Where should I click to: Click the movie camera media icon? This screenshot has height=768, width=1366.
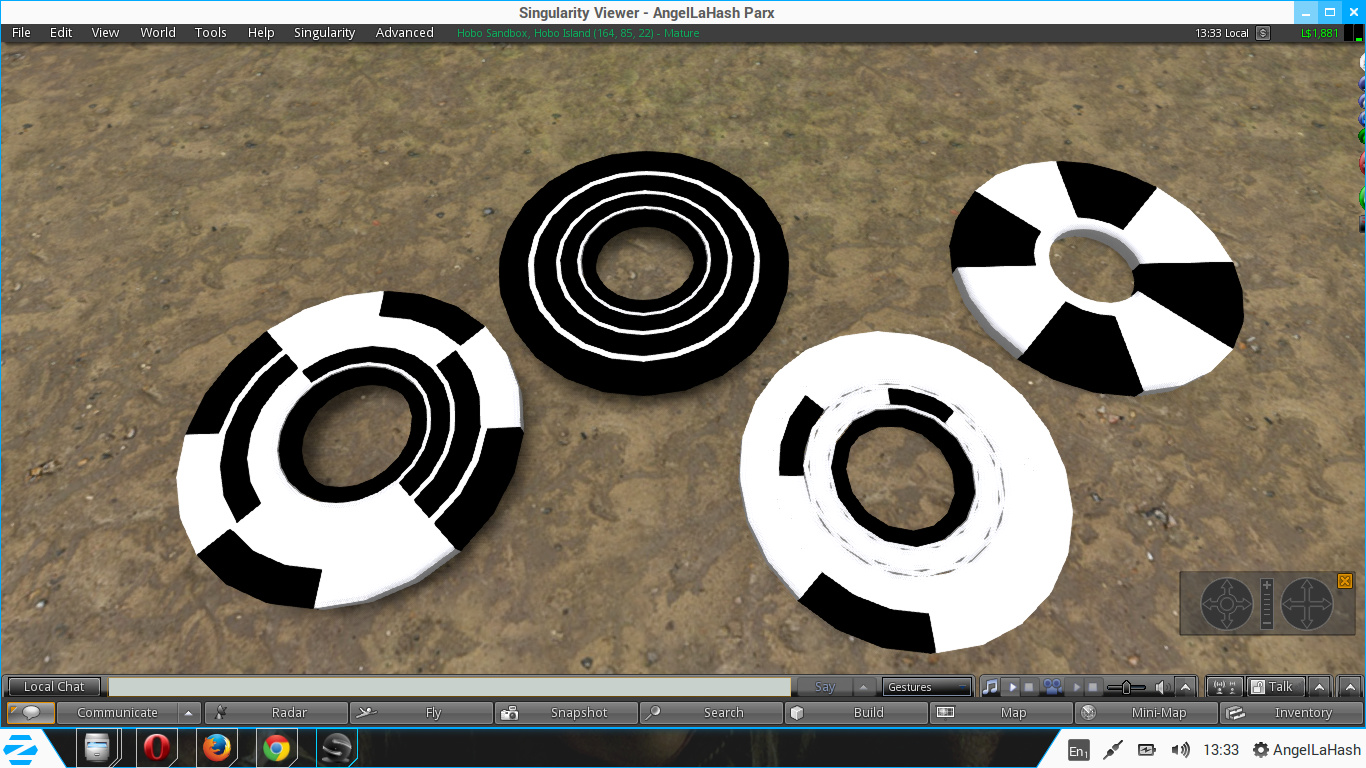(1051, 687)
